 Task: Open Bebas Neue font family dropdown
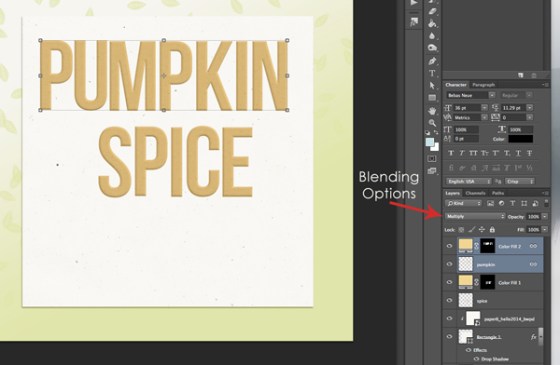tap(492, 95)
